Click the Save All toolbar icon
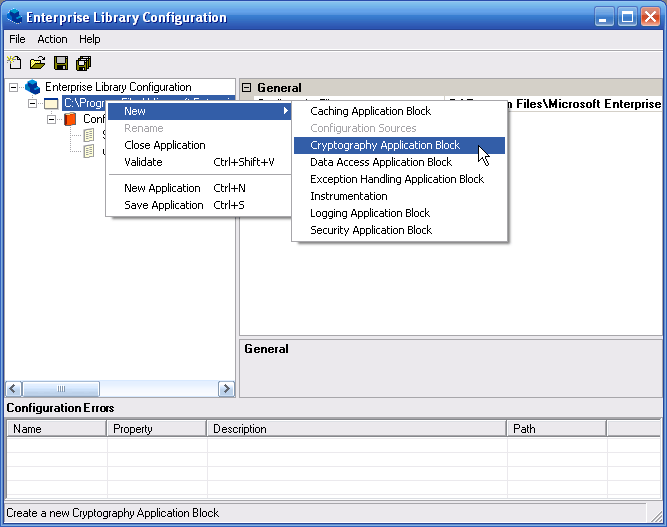This screenshot has width=667, height=527. point(83,63)
